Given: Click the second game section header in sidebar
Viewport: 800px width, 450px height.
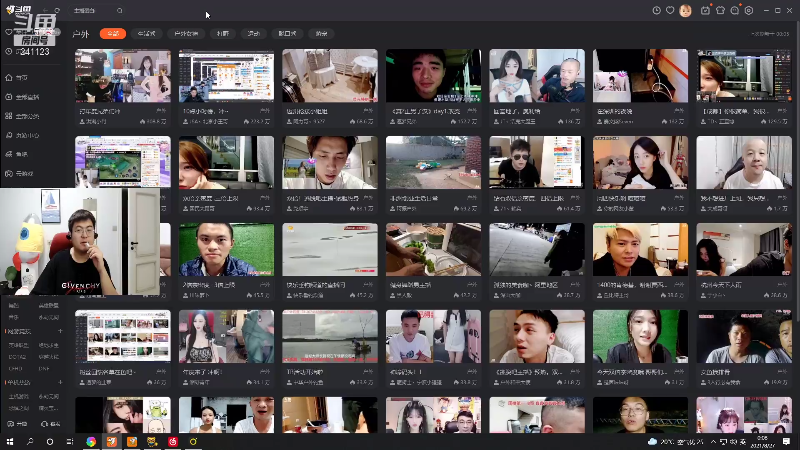Looking at the screenshot, I should (19, 382).
